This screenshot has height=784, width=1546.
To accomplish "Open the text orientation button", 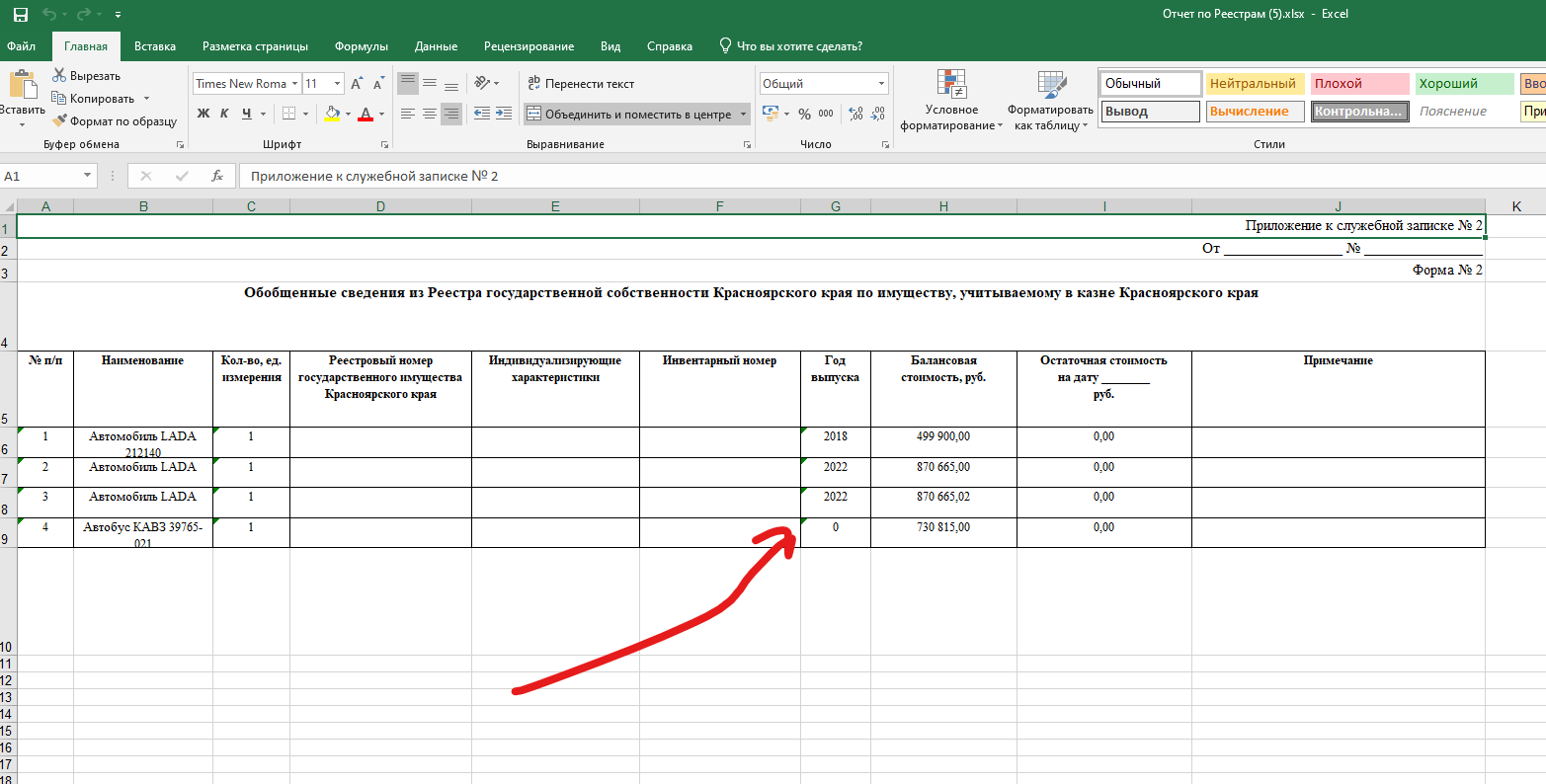I will point(486,84).
